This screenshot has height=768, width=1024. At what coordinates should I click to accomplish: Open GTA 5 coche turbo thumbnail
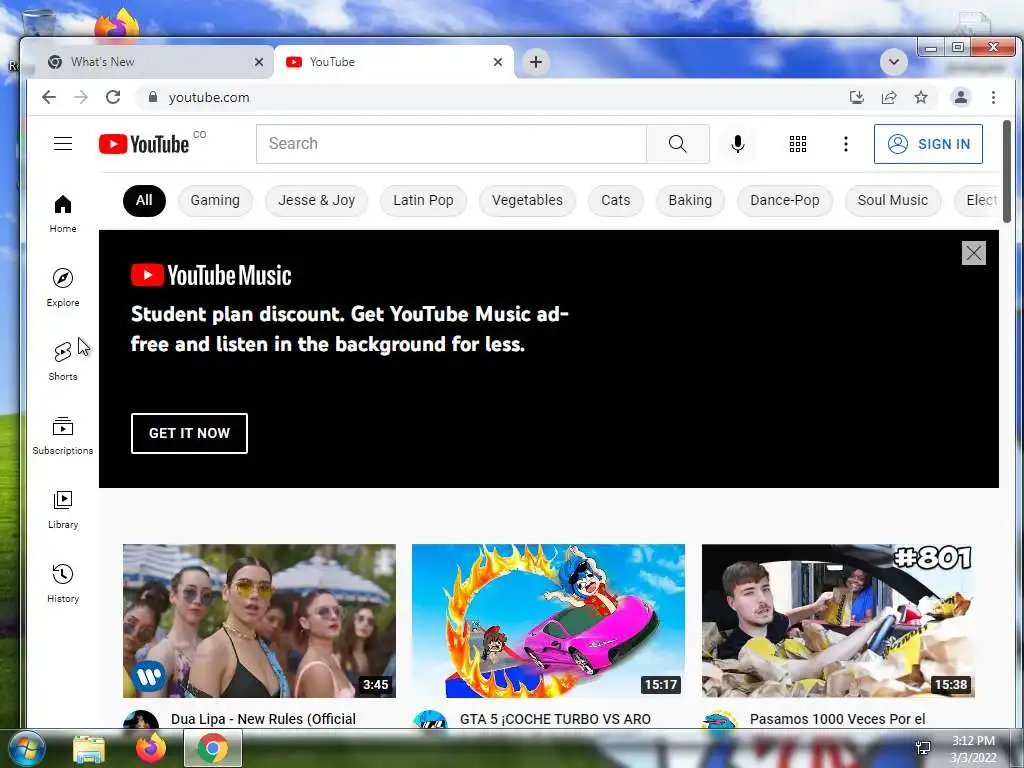click(549, 620)
